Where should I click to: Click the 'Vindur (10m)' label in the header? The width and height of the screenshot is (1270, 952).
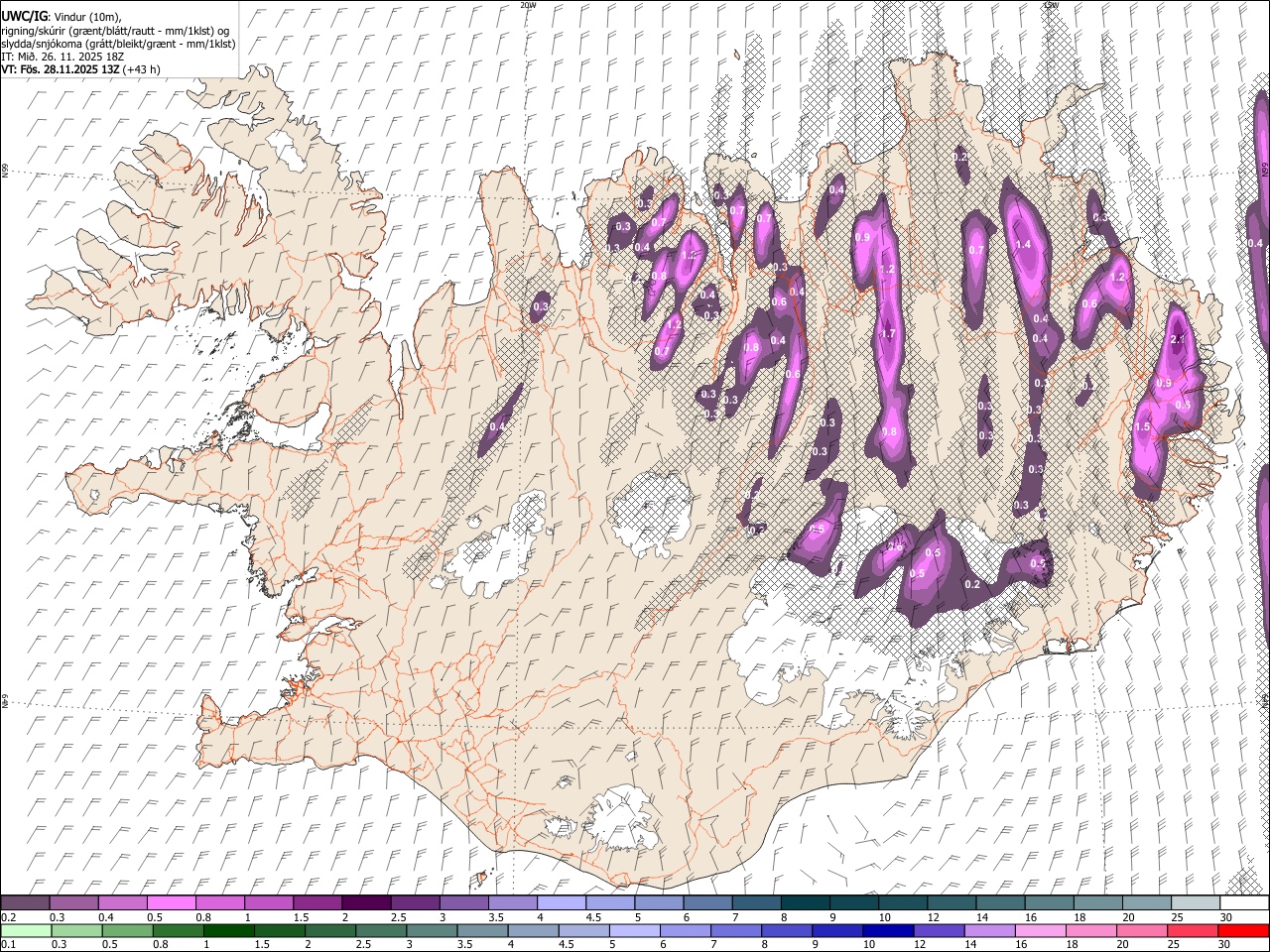(87, 17)
